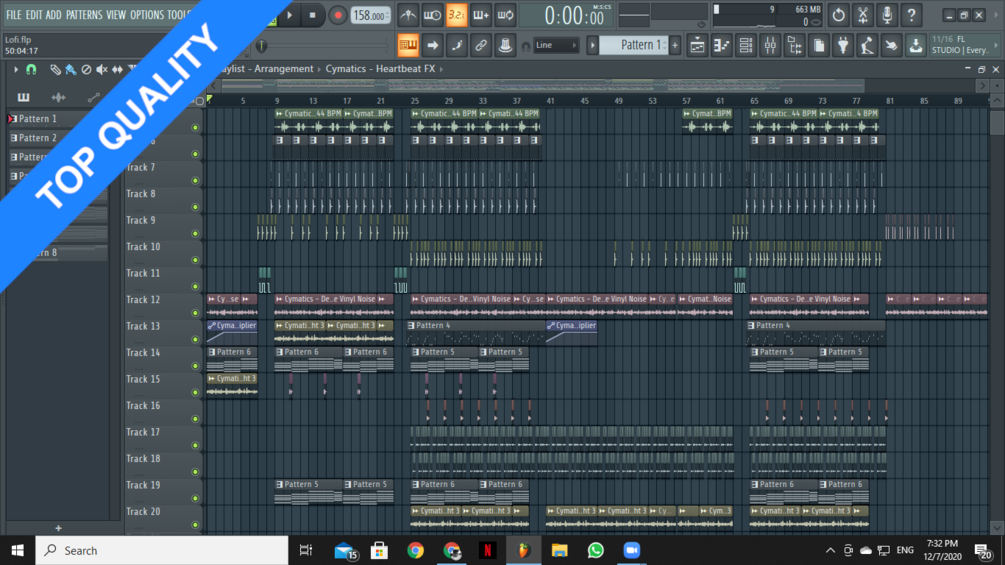Image resolution: width=1005 pixels, height=565 pixels.
Task: Click the playlist horizontal zoom scrollbar
Action: tap(542, 85)
